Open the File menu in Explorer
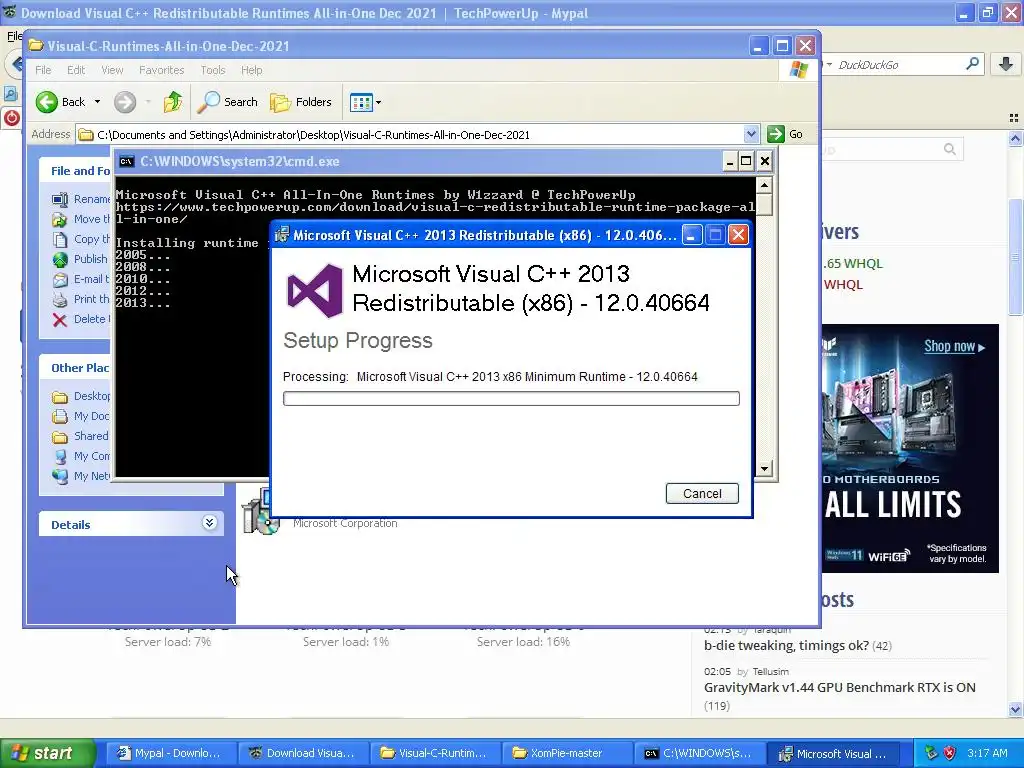Viewport: 1024px width, 768px height. tap(43, 70)
